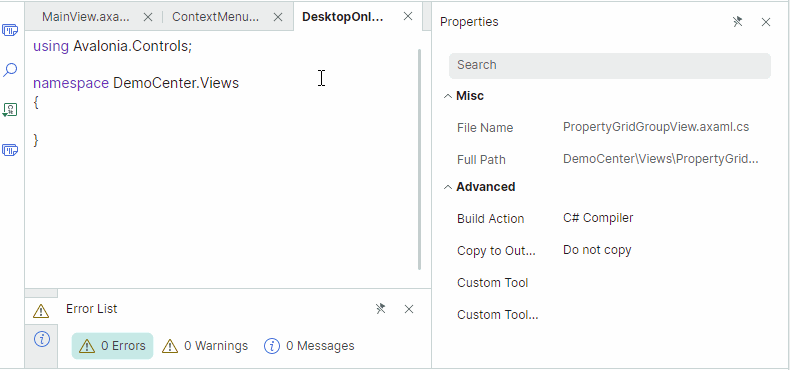Toggle the 0 Messages filter
This screenshot has width=790, height=370.
tap(309, 346)
